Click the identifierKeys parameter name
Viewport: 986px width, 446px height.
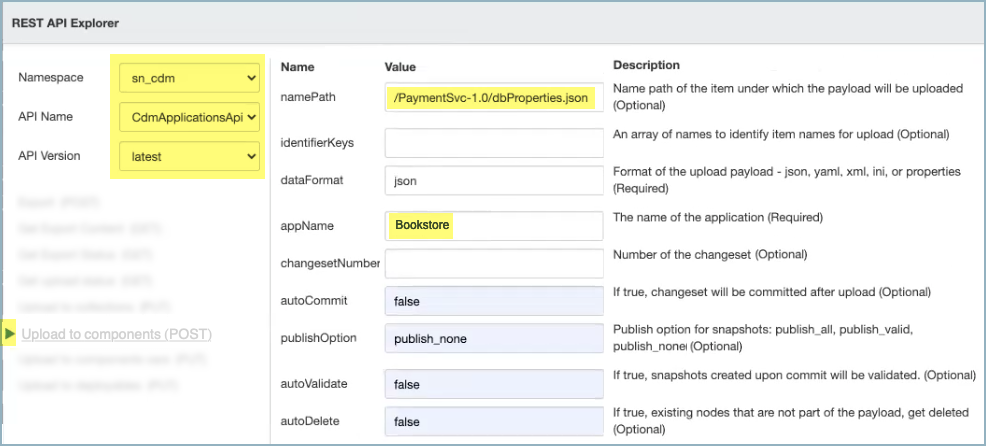coord(317,143)
